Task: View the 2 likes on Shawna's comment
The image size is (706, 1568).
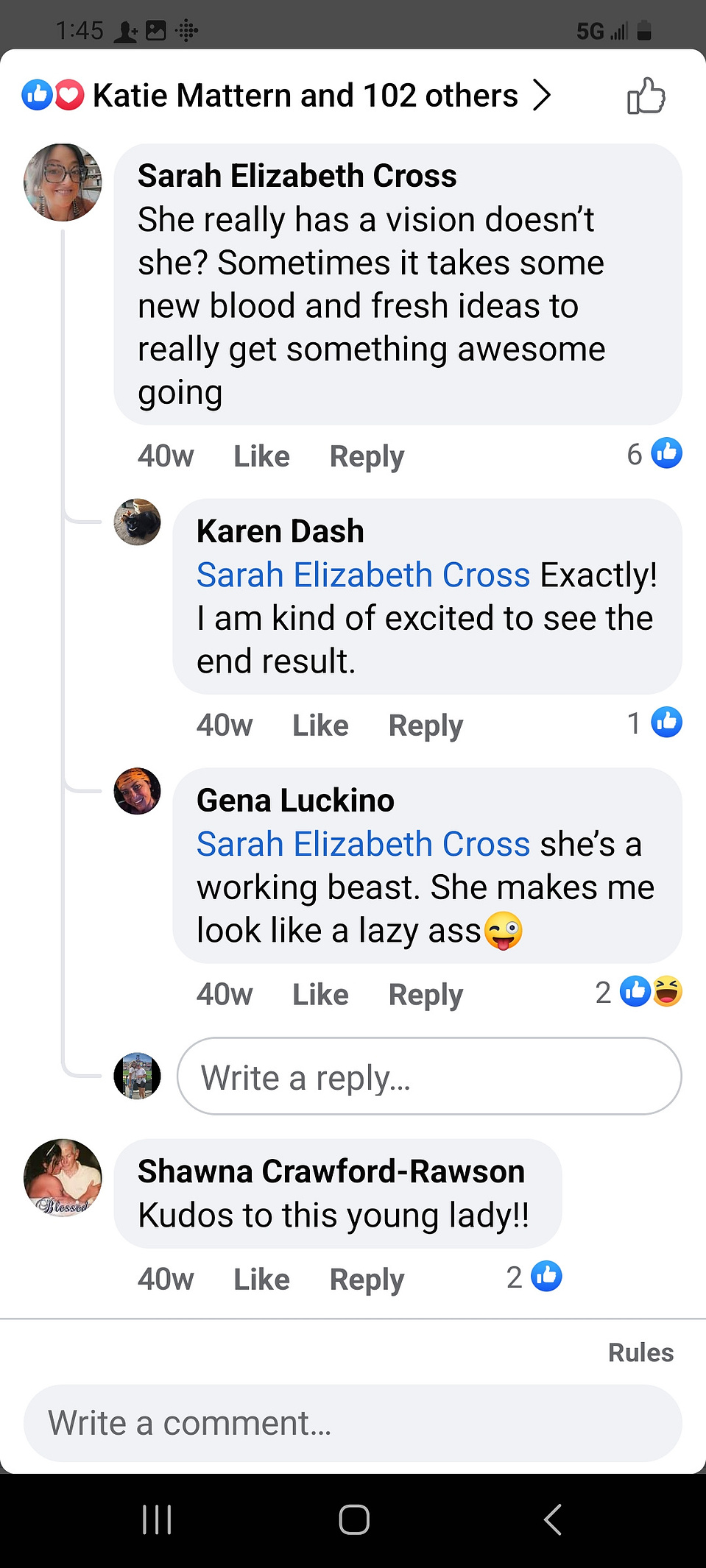Action: (x=534, y=1277)
